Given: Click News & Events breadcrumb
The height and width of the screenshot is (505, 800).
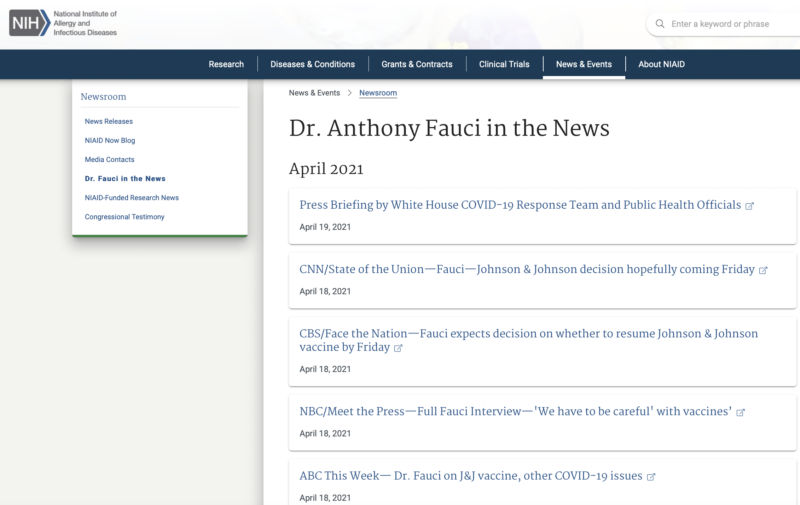Looking at the screenshot, I should (x=314, y=93).
